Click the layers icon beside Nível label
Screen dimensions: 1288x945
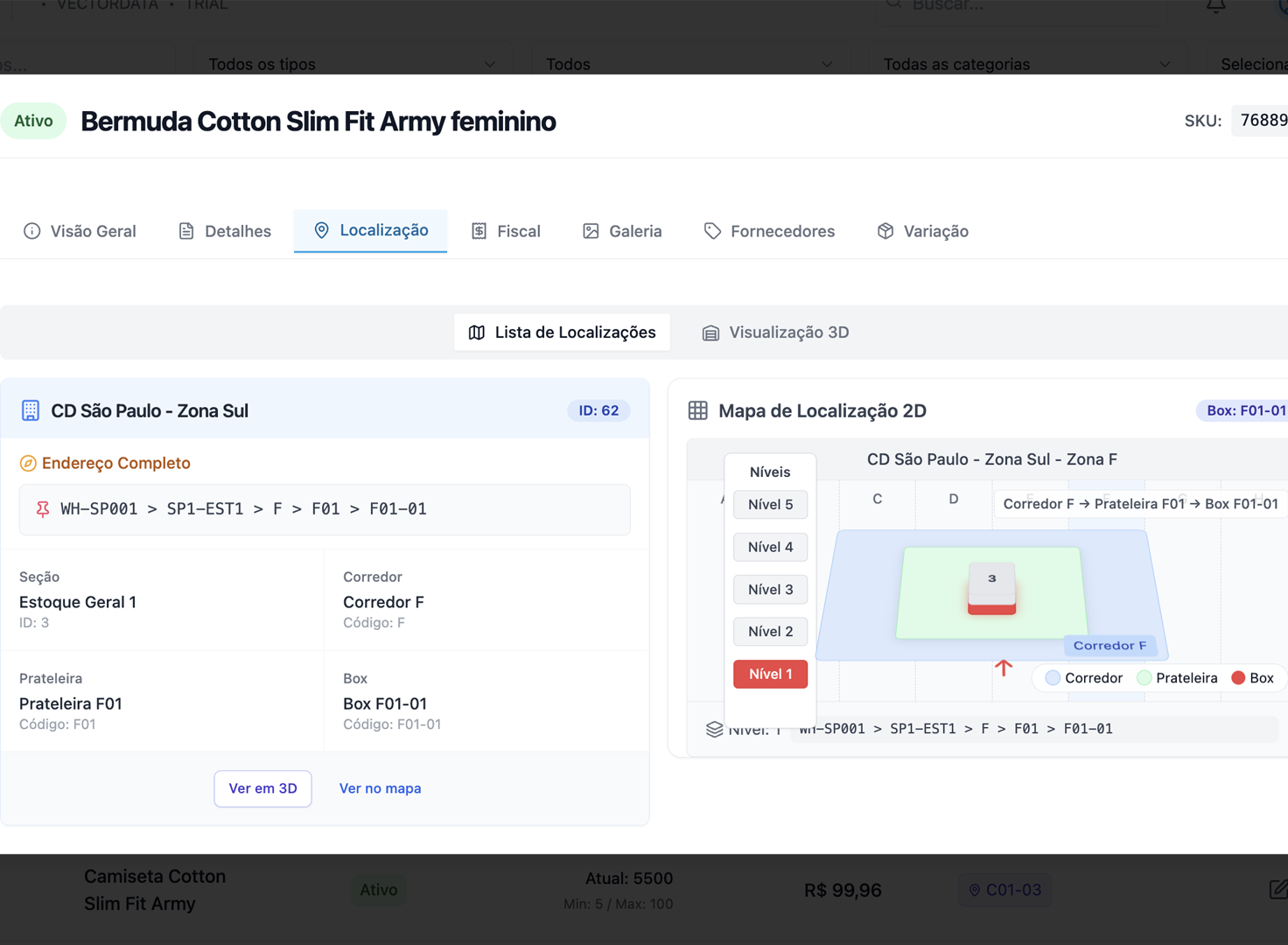coord(714,729)
